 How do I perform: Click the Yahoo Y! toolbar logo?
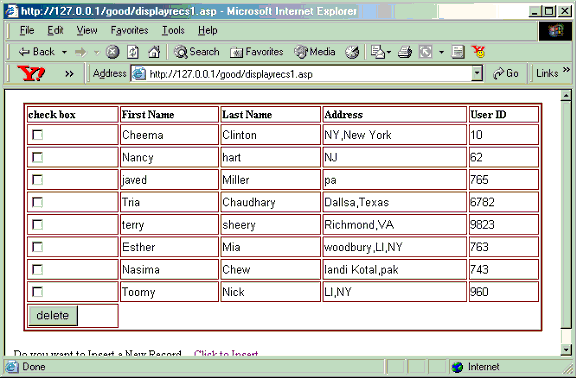[31, 73]
